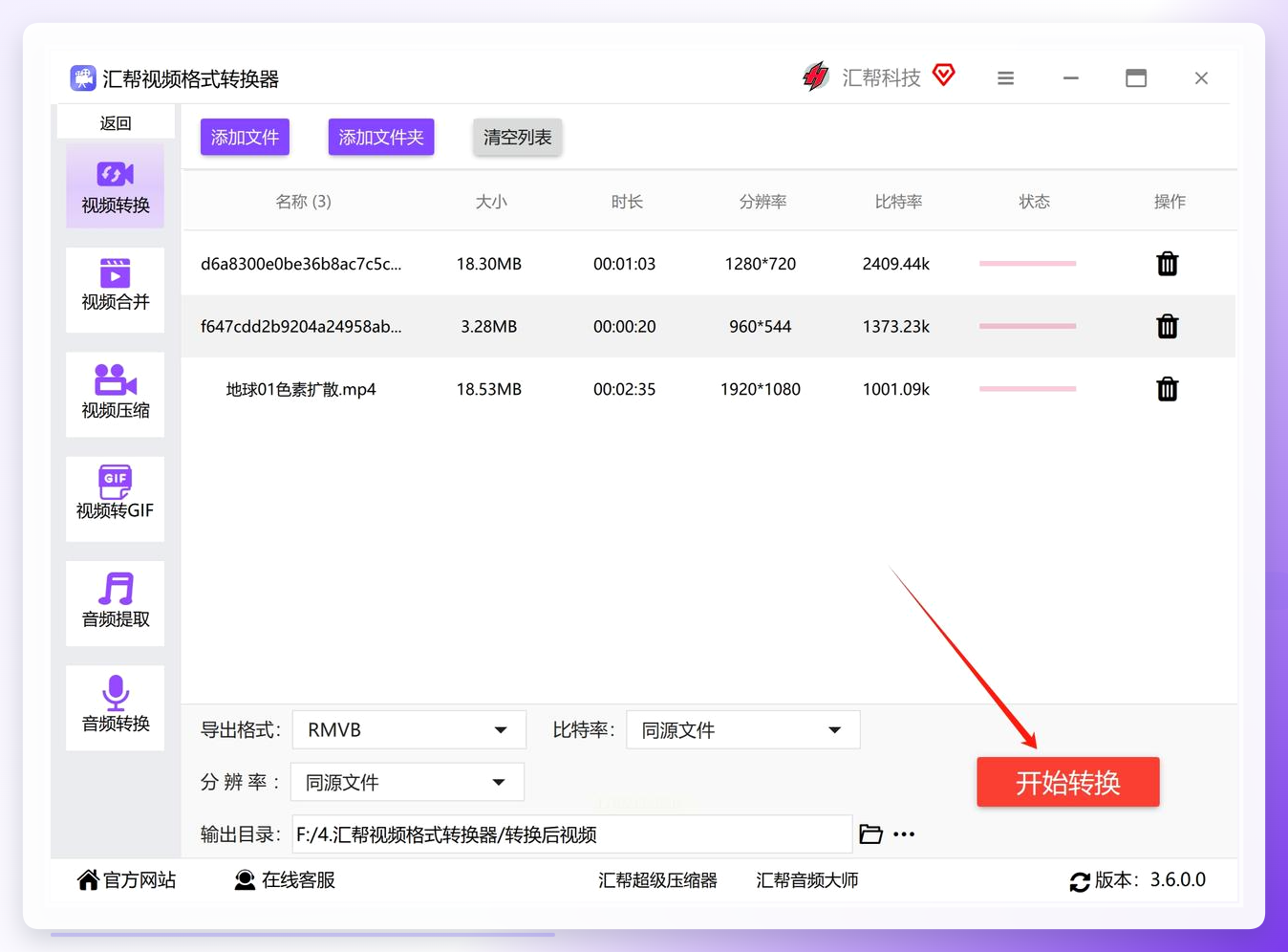This screenshot has height=952, width=1288.
Task: Expand the 分辨率 同源文件 dropdown
Action: (408, 782)
